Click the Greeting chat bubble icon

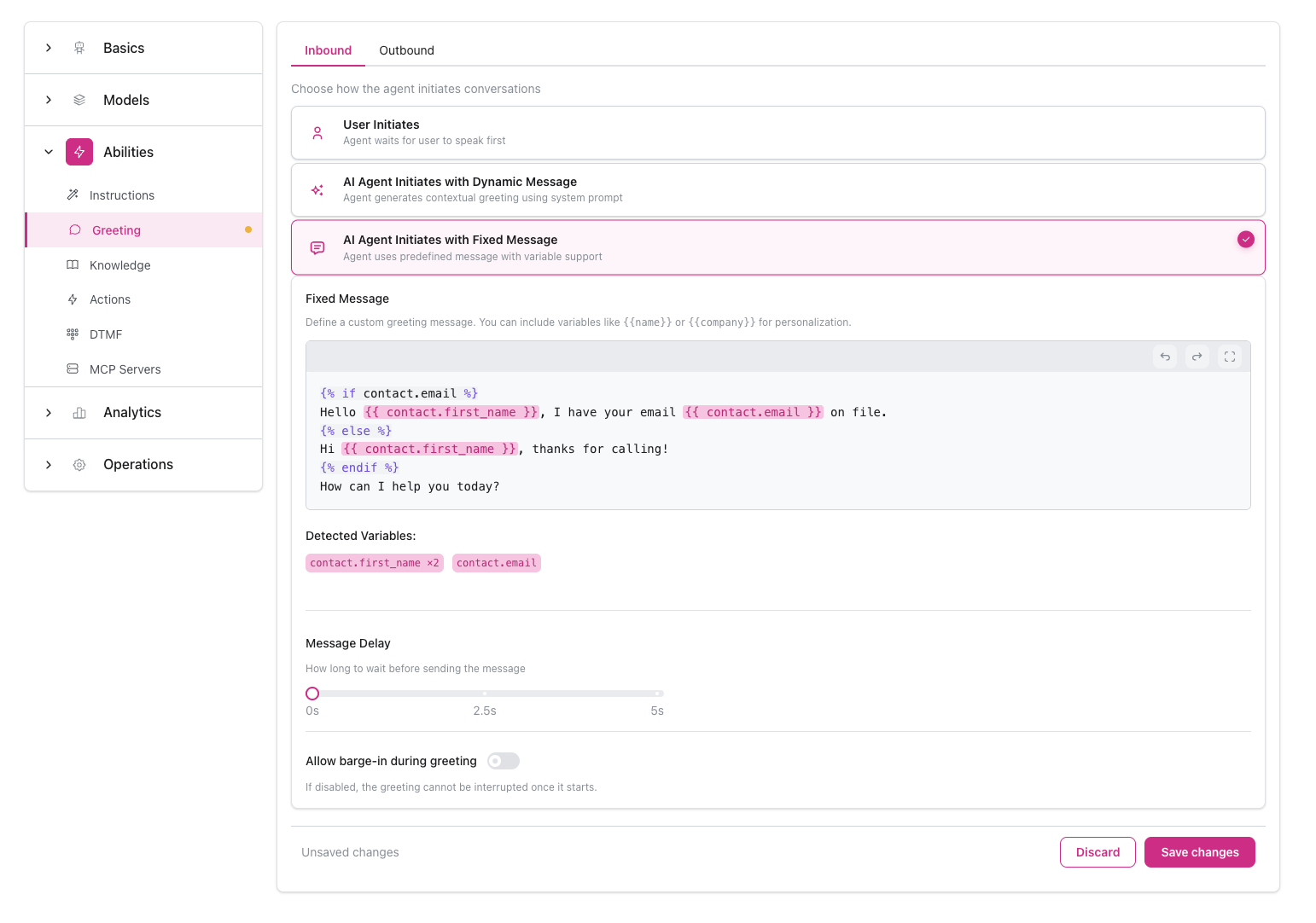click(x=75, y=229)
